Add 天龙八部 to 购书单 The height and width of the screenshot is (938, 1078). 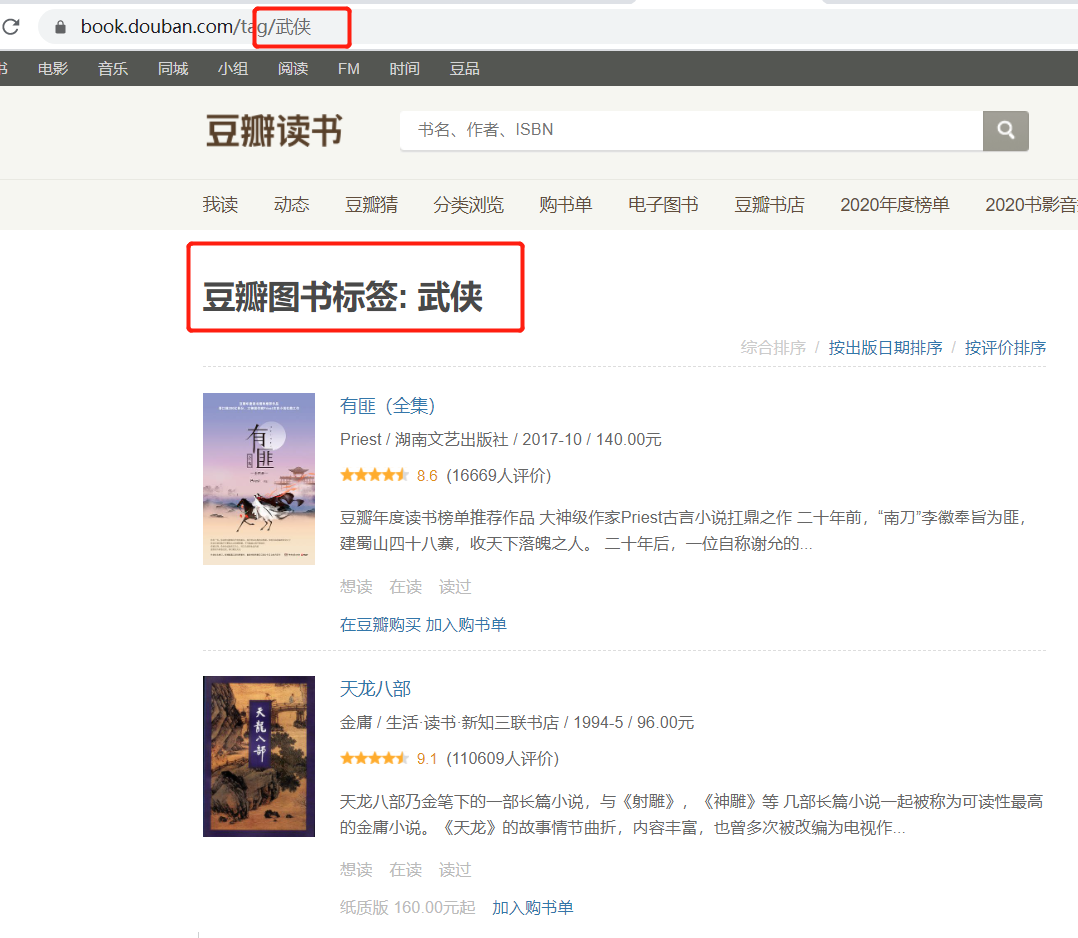pyautogui.click(x=533, y=908)
